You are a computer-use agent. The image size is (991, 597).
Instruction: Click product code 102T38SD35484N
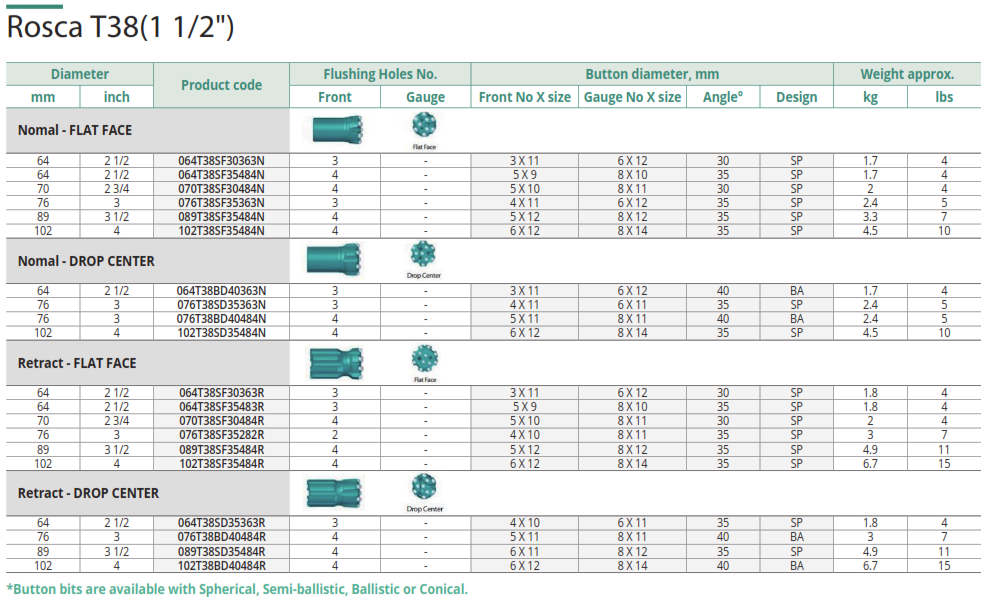click(221, 333)
